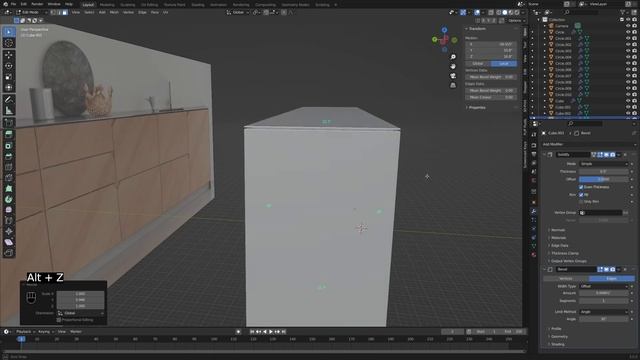Select the Inset Faces tool
This screenshot has width=640, height=360.
[x=9, y=146]
